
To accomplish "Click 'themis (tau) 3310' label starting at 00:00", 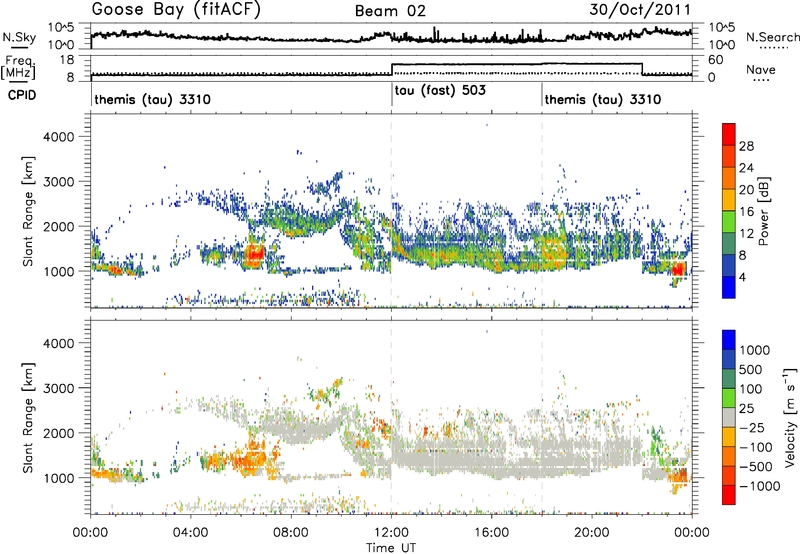I will point(153,99).
